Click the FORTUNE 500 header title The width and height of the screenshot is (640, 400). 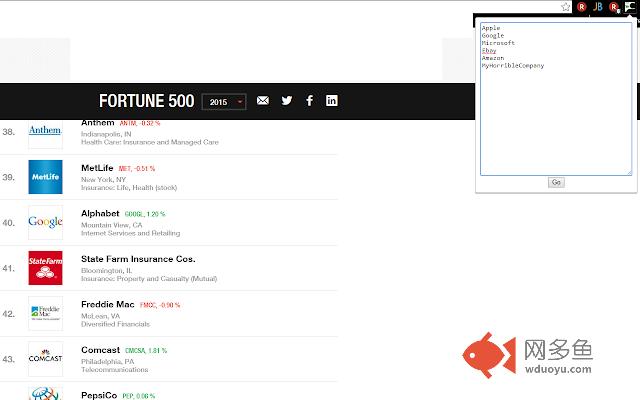pyautogui.click(x=146, y=101)
